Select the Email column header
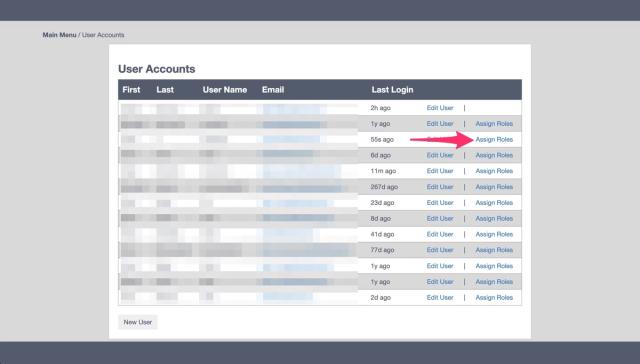The image size is (640, 364). tap(273, 90)
